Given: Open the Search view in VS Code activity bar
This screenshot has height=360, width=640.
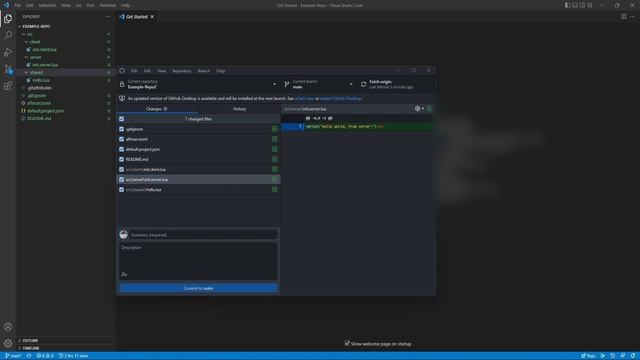Looking at the screenshot, I should [8, 36].
